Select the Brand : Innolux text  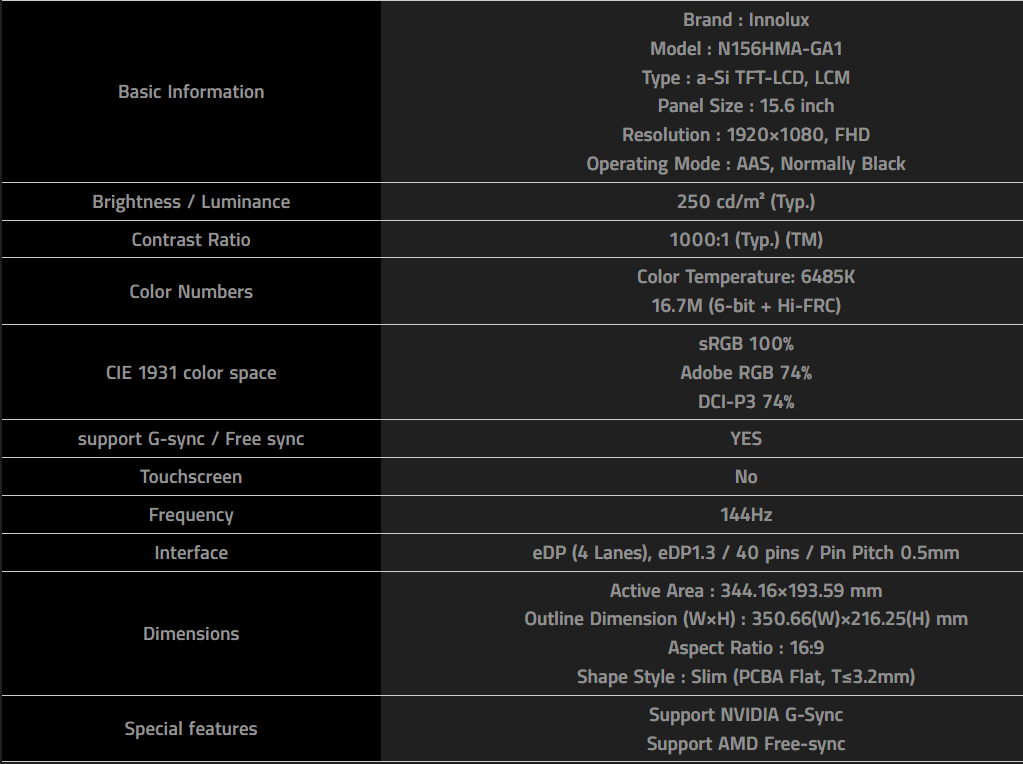(x=746, y=20)
